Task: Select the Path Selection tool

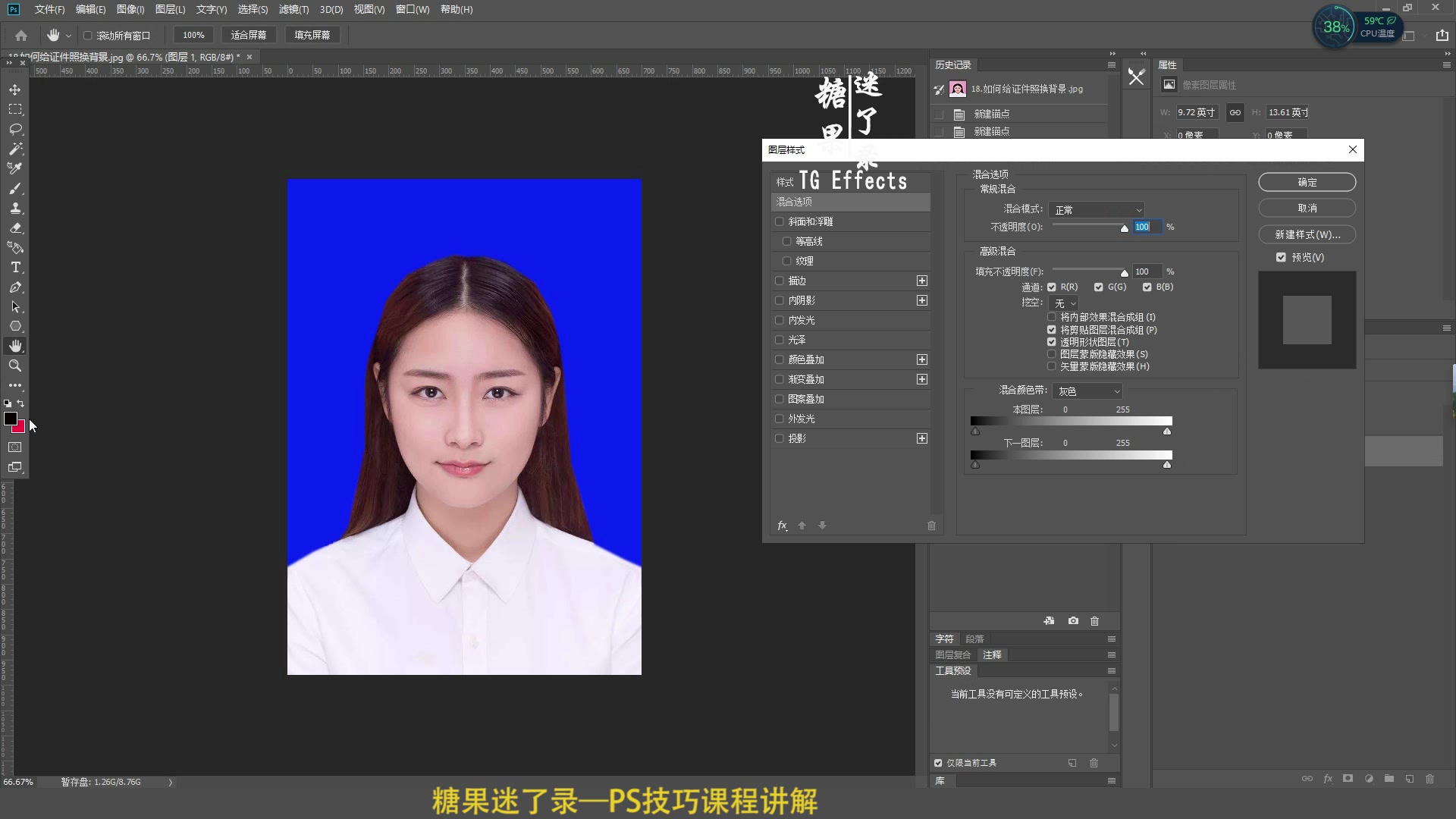Action: pyautogui.click(x=15, y=306)
